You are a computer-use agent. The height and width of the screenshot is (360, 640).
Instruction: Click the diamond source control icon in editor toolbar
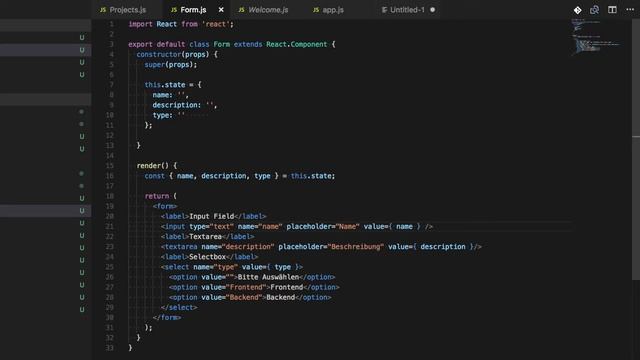tap(578, 10)
